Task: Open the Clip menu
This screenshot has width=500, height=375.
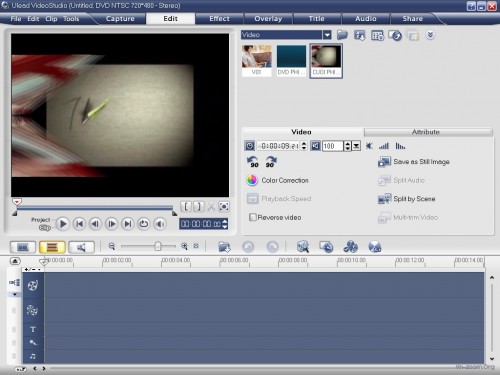Action: [x=51, y=19]
